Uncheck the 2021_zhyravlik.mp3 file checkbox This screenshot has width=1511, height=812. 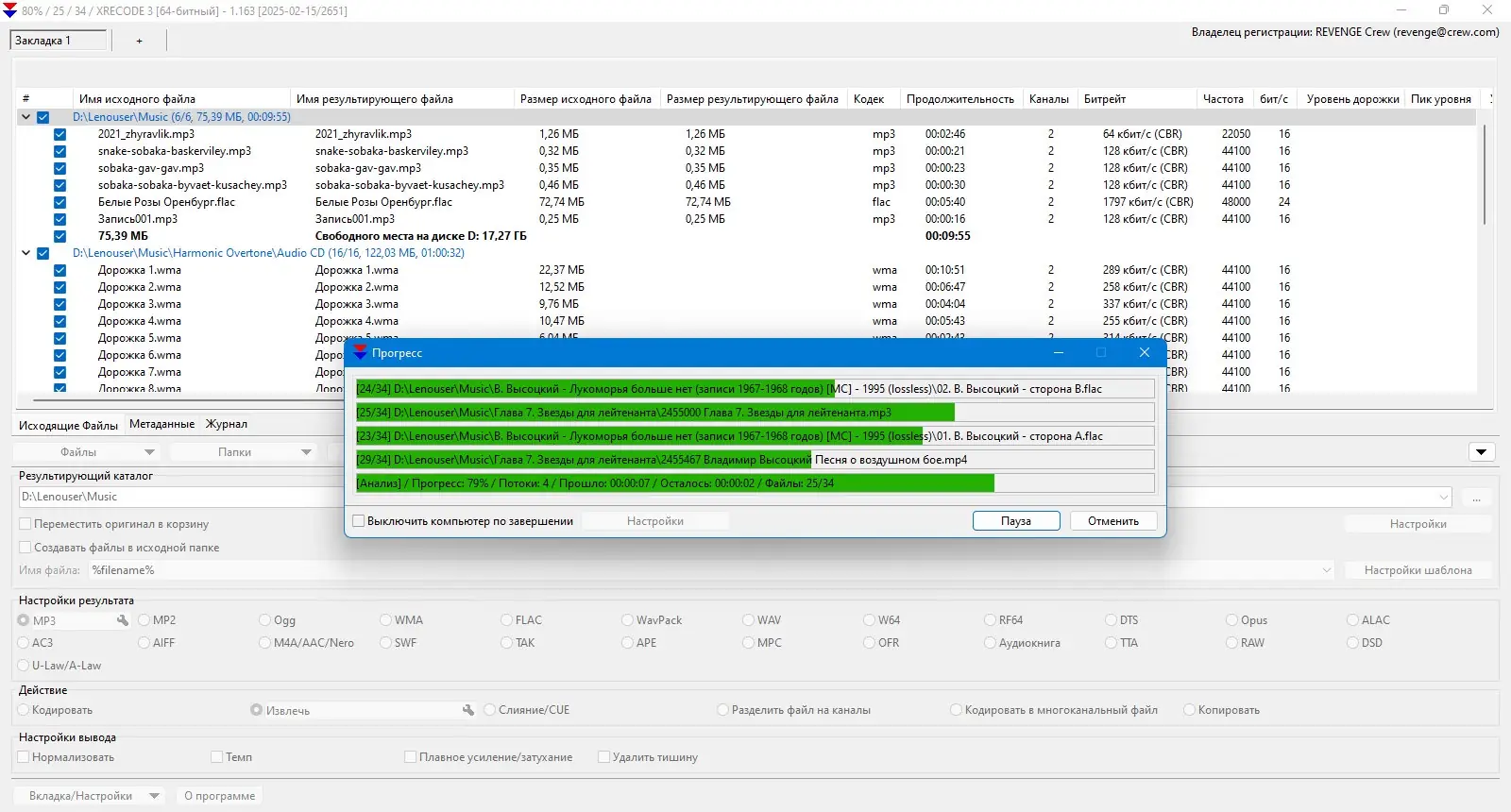[x=59, y=134]
